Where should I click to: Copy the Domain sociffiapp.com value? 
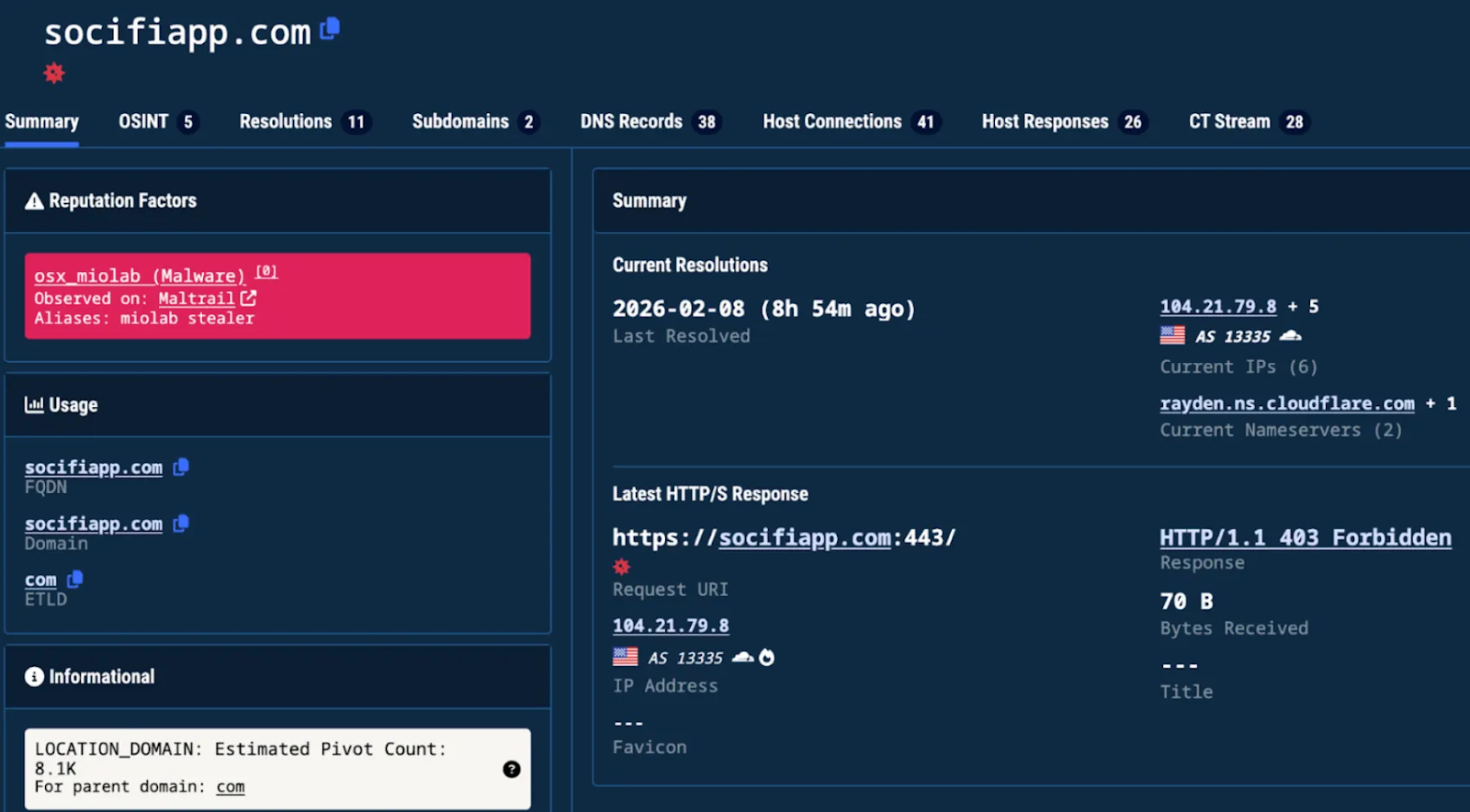tap(181, 524)
